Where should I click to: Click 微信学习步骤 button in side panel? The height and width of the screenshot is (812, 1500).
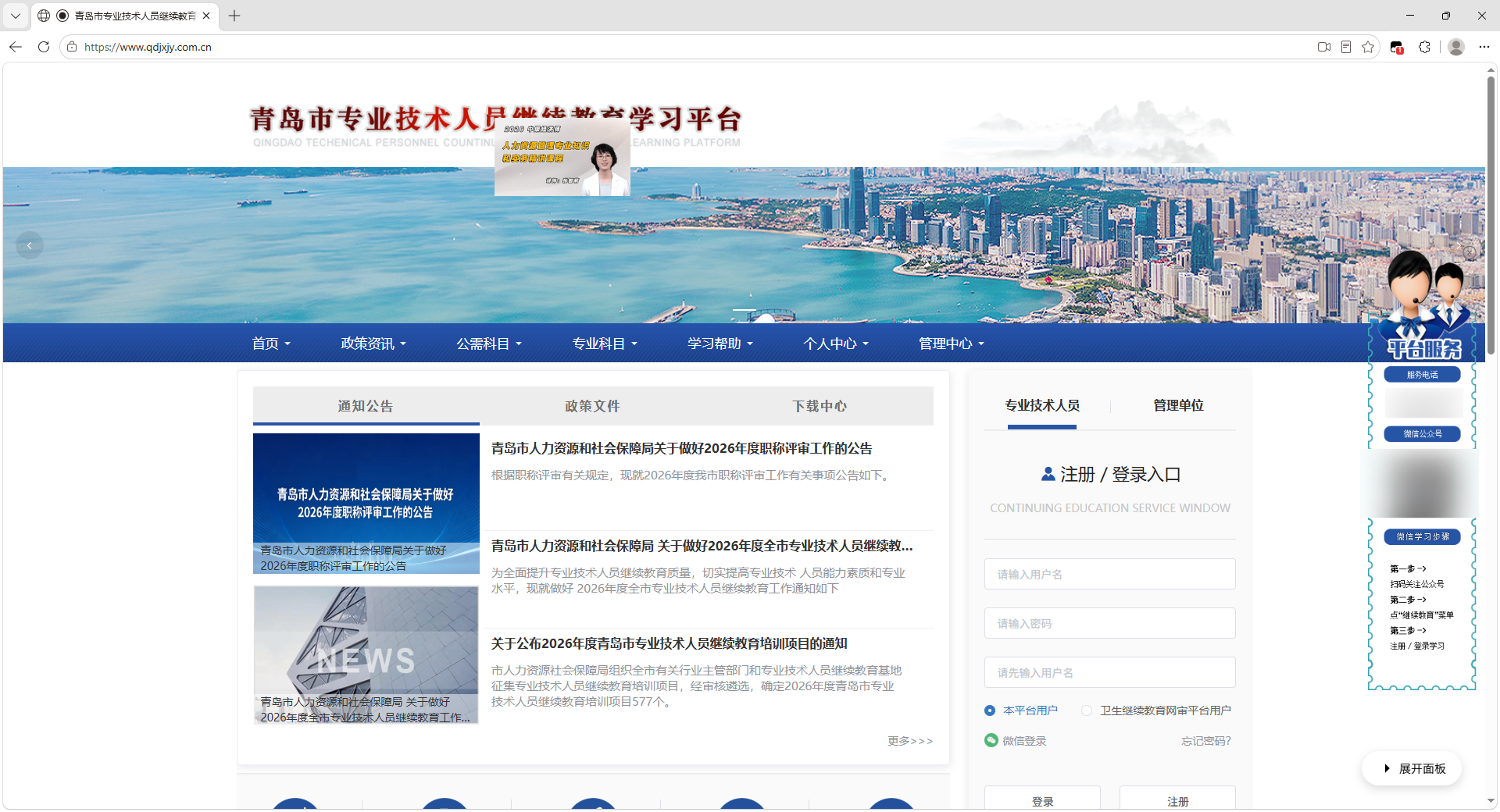point(1422,536)
